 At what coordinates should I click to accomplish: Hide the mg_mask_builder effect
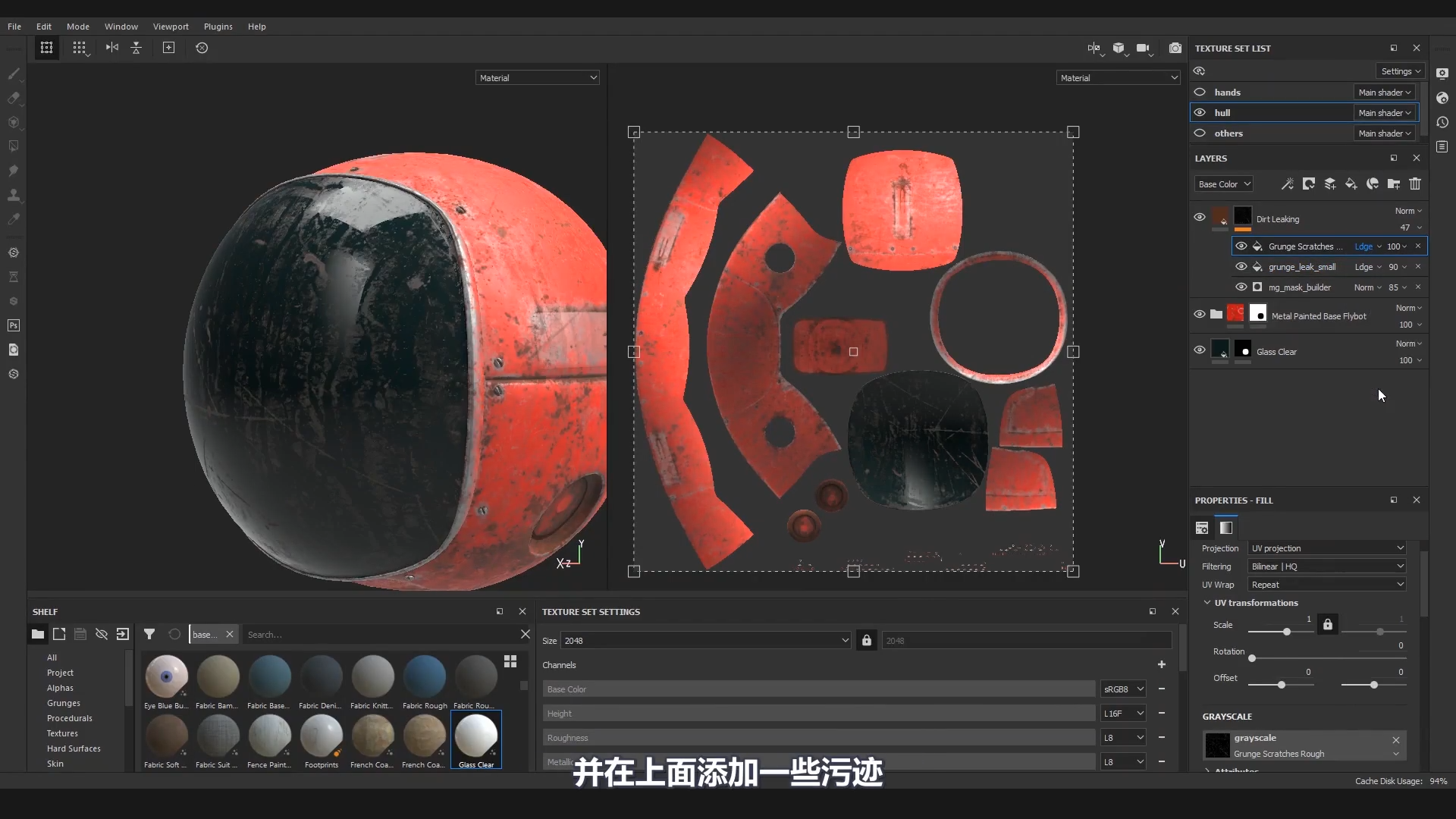1241,287
